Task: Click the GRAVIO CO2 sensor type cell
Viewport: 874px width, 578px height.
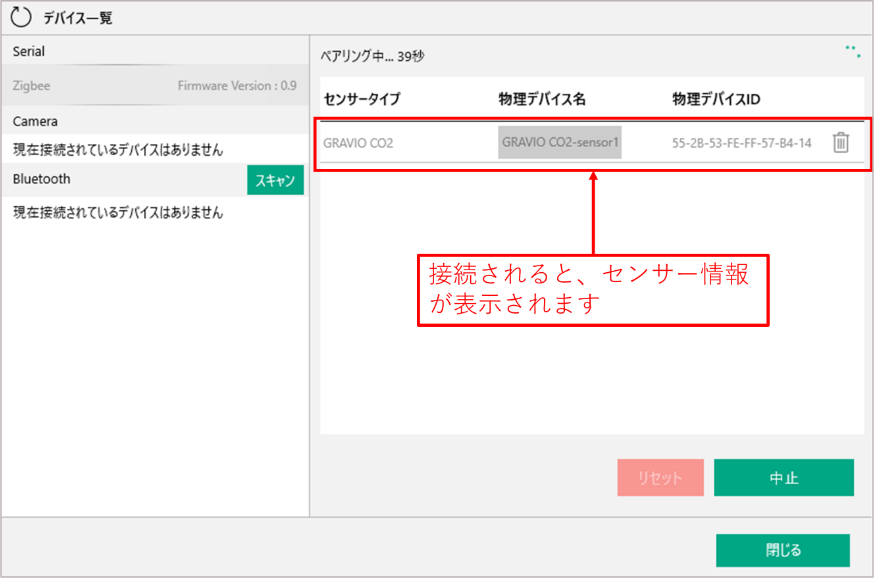Action: click(x=358, y=143)
